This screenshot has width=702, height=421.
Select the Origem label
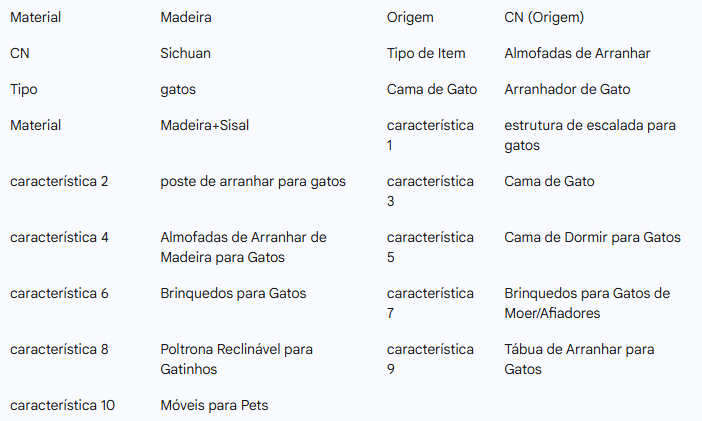click(410, 17)
